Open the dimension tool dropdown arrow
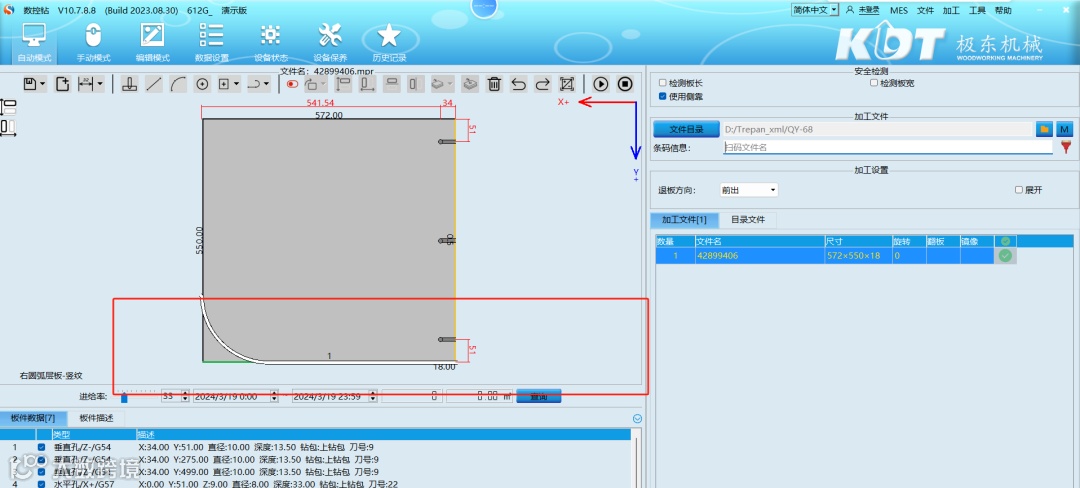This screenshot has height=488, width=1080. point(100,85)
